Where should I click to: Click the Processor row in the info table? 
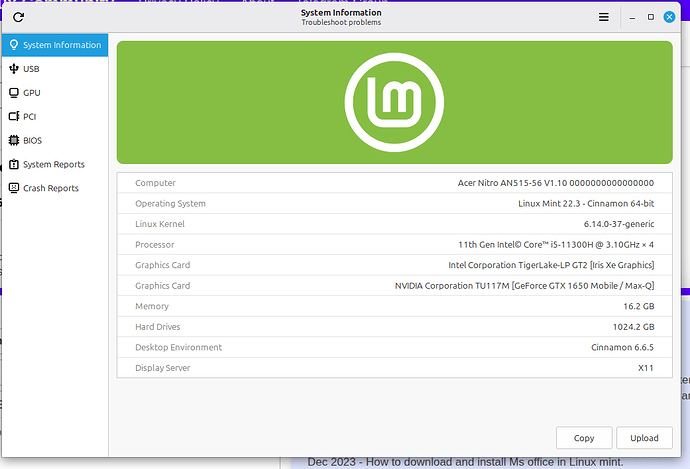tap(394, 245)
